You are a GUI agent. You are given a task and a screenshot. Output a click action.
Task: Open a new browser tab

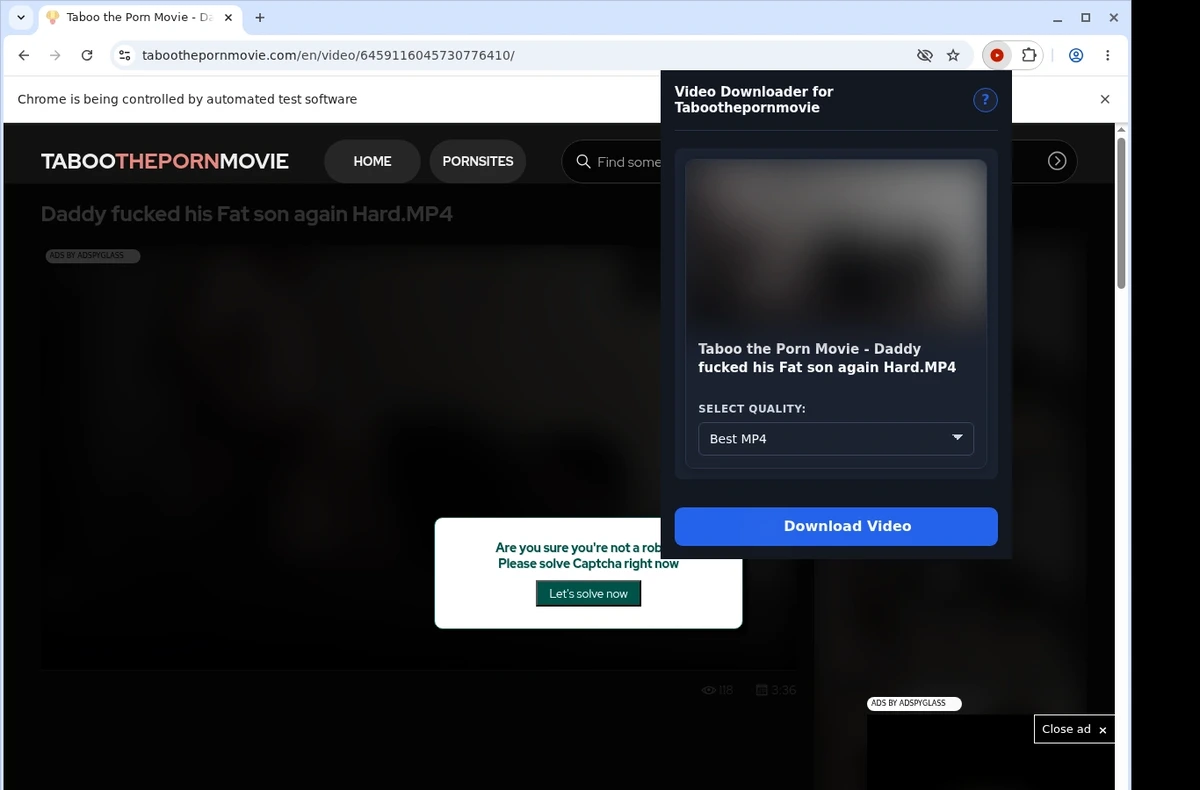pyautogui.click(x=260, y=17)
